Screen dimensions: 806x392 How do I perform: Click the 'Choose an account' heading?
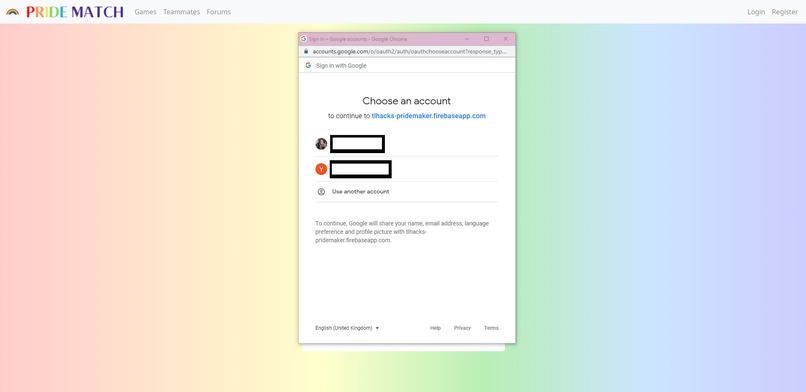(407, 101)
